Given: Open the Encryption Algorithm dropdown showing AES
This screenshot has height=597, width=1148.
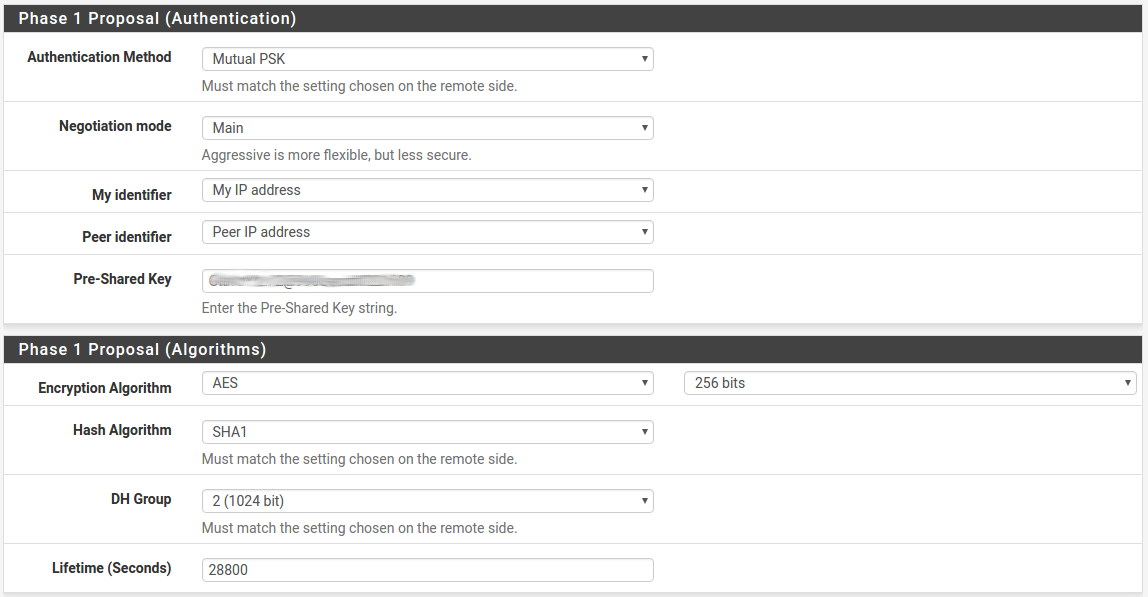Looking at the screenshot, I should 428,383.
